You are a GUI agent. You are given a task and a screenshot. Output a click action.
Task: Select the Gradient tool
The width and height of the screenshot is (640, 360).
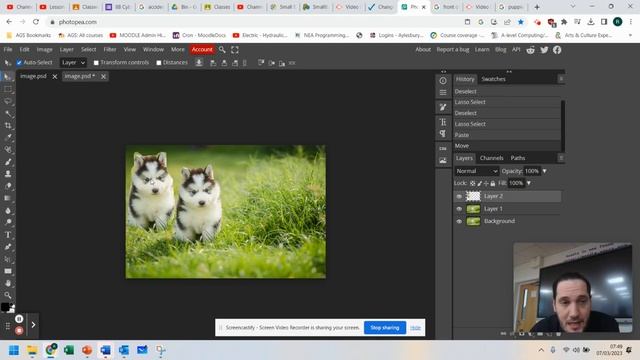7,198
